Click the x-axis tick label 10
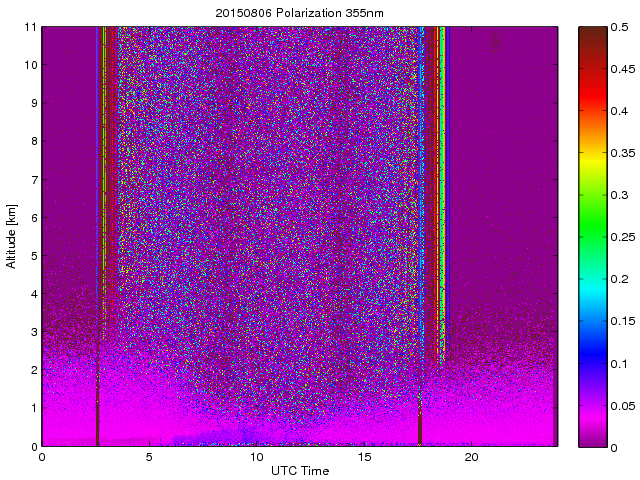 [x=256, y=457]
